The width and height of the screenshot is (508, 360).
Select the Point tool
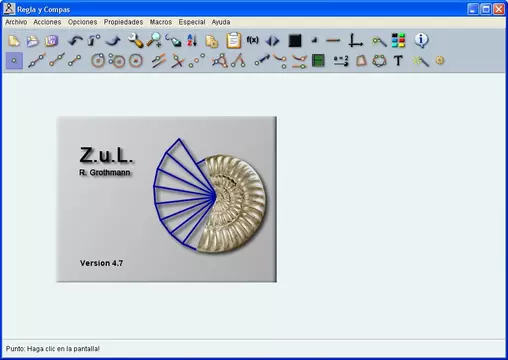pyautogui.click(x=14, y=61)
